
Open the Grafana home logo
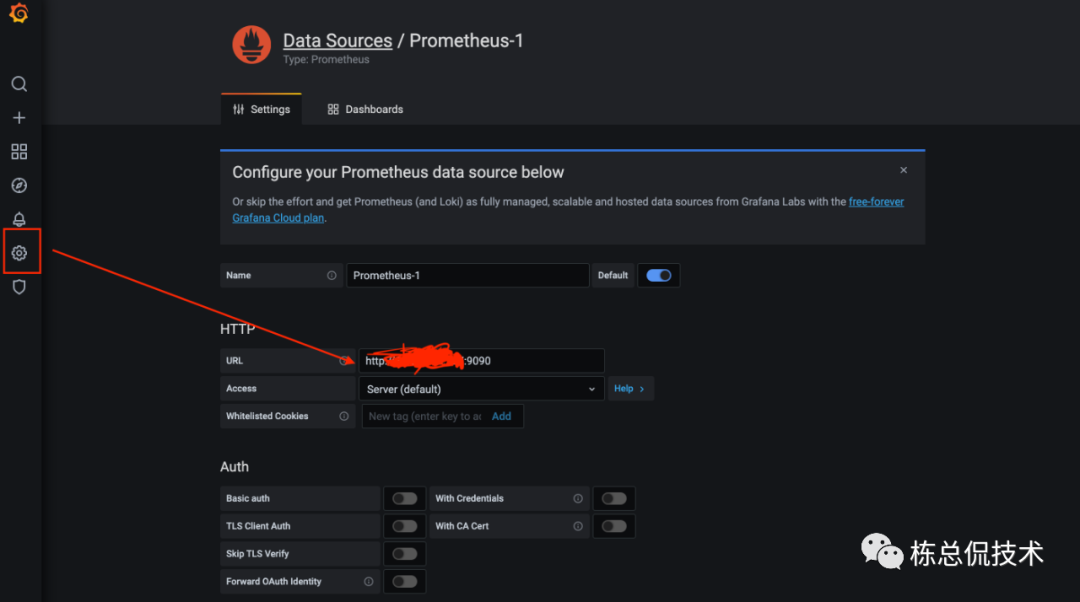coord(19,13)
